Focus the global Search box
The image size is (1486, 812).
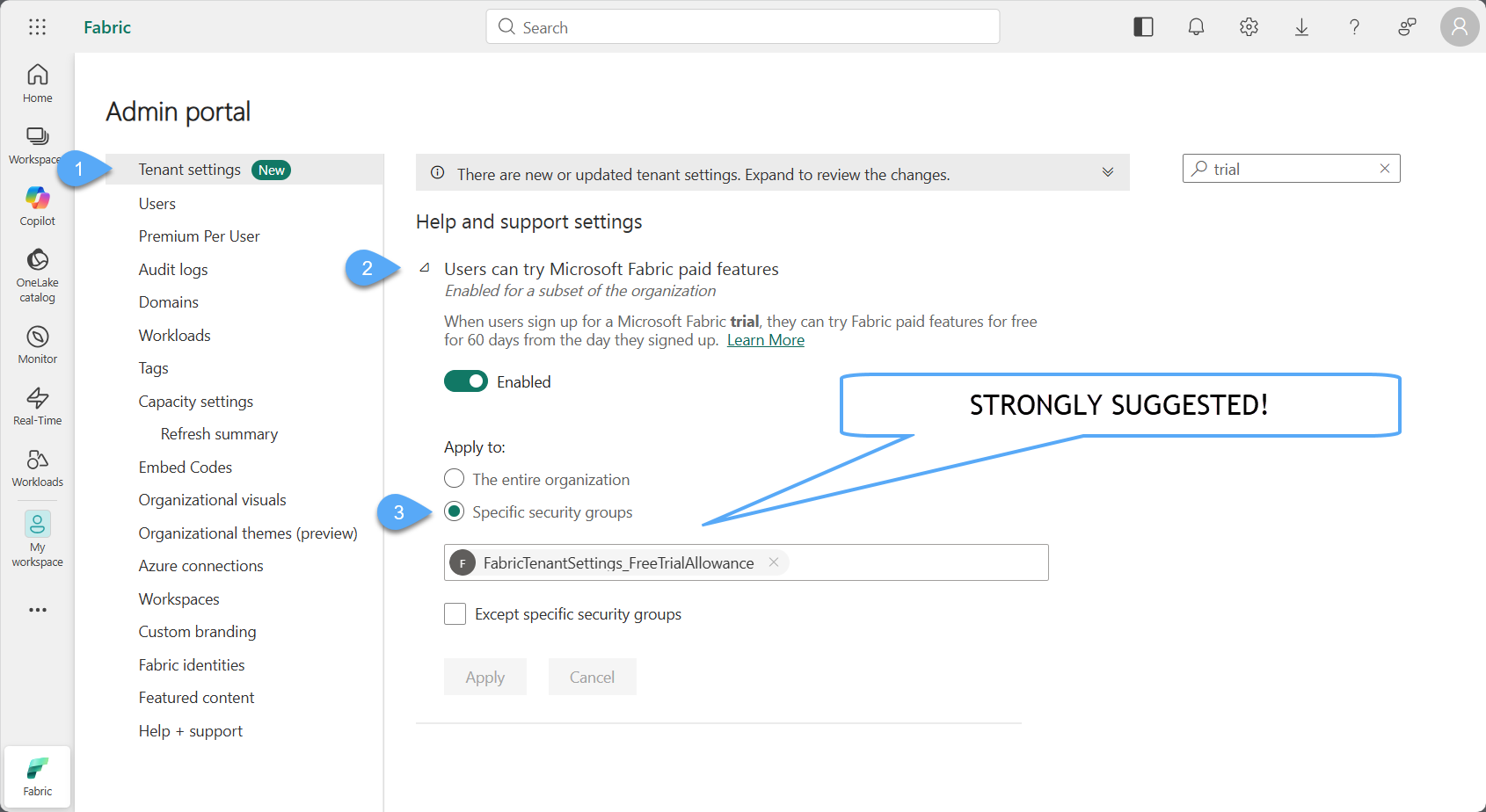point(743,26)
